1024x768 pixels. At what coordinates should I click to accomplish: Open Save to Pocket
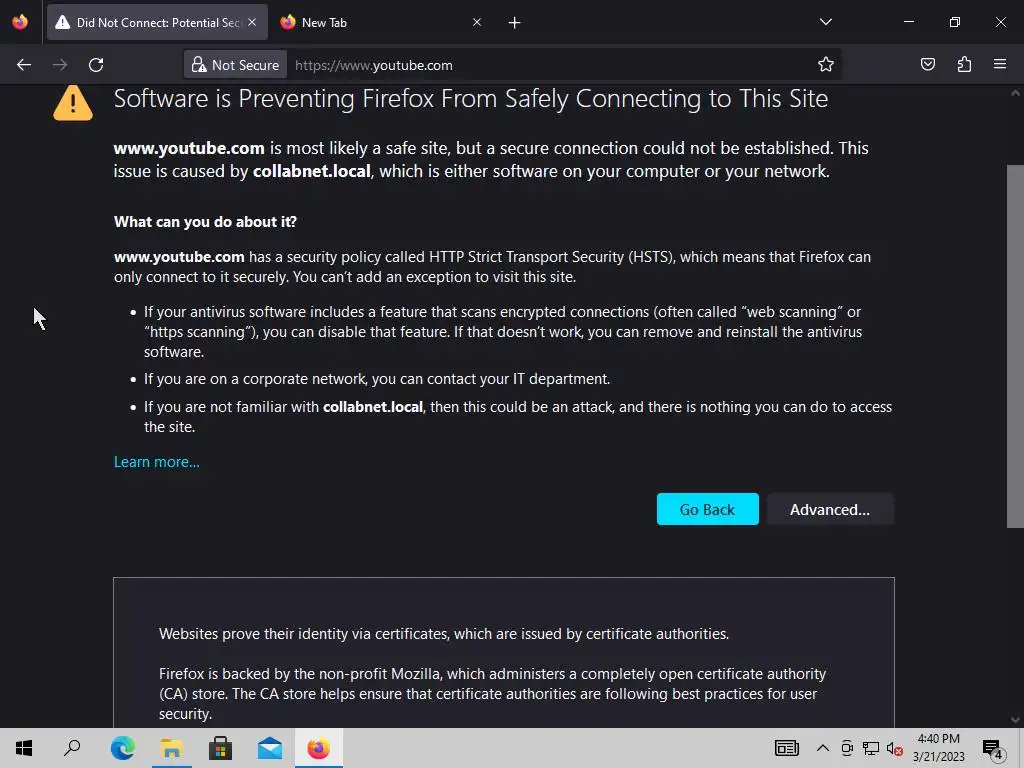click(x=927, y=64)
